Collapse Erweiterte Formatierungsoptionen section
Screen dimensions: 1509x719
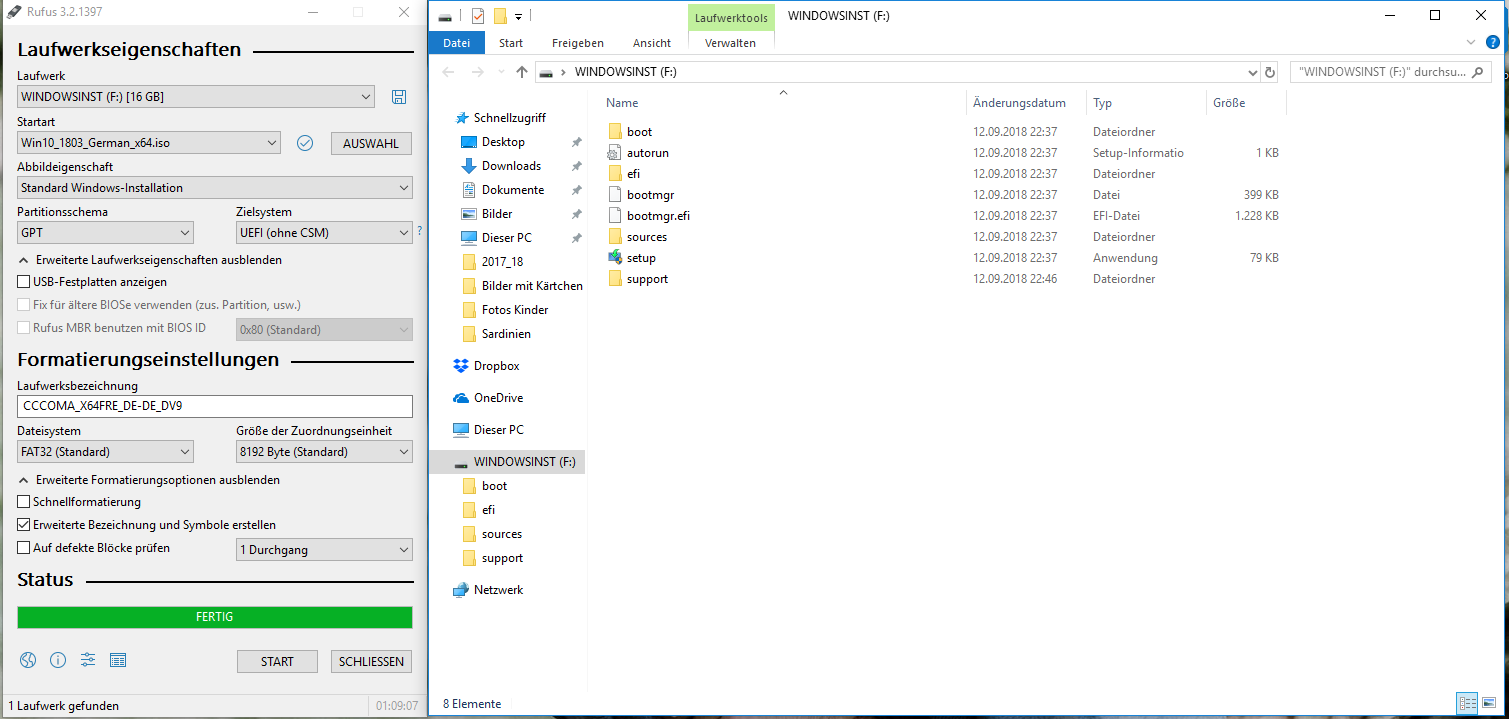(150, 480)
